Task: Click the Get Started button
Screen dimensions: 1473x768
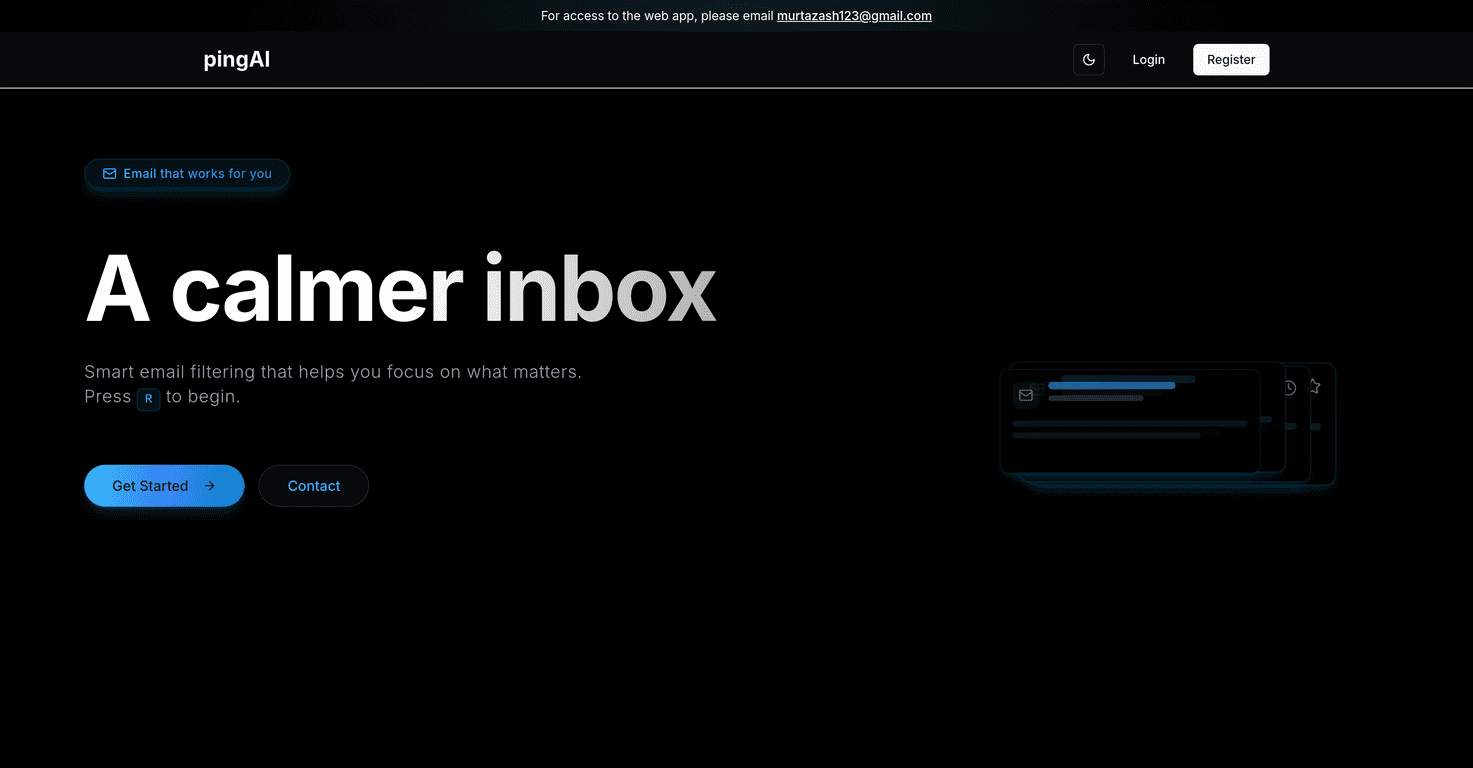Action: tap(163, 485)
